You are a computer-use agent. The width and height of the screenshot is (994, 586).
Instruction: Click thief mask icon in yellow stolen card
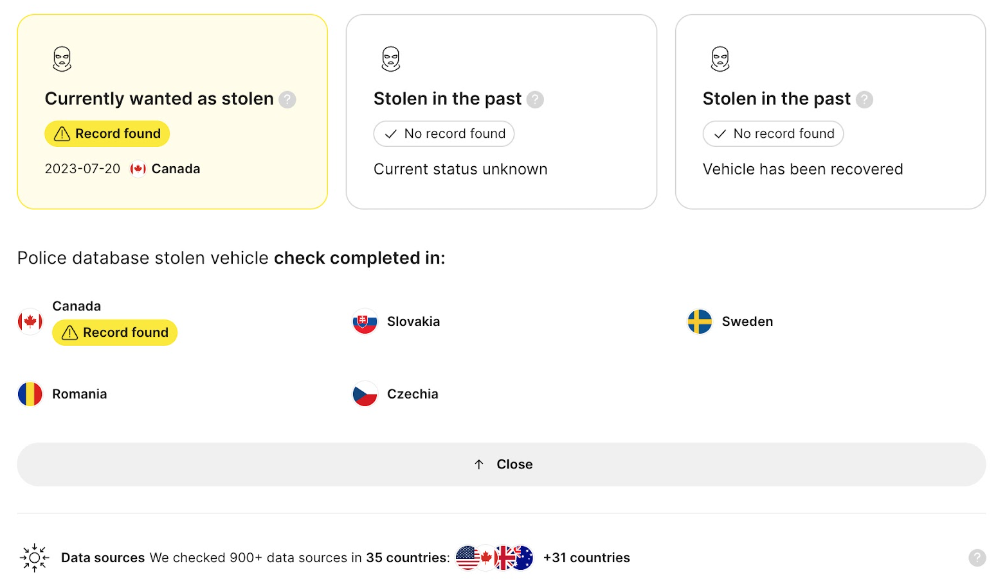tap(61, 59)
